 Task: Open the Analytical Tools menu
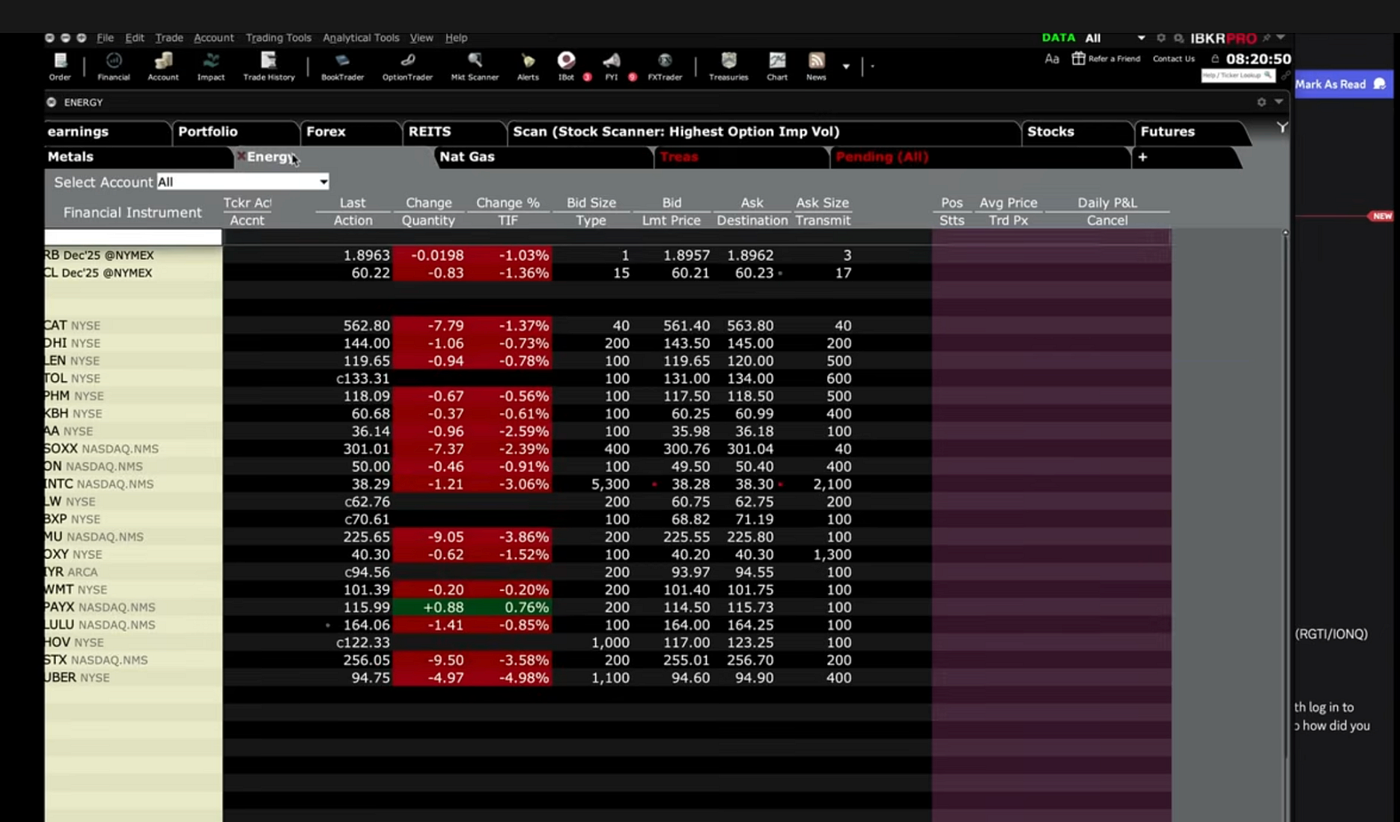coord(361,38)
